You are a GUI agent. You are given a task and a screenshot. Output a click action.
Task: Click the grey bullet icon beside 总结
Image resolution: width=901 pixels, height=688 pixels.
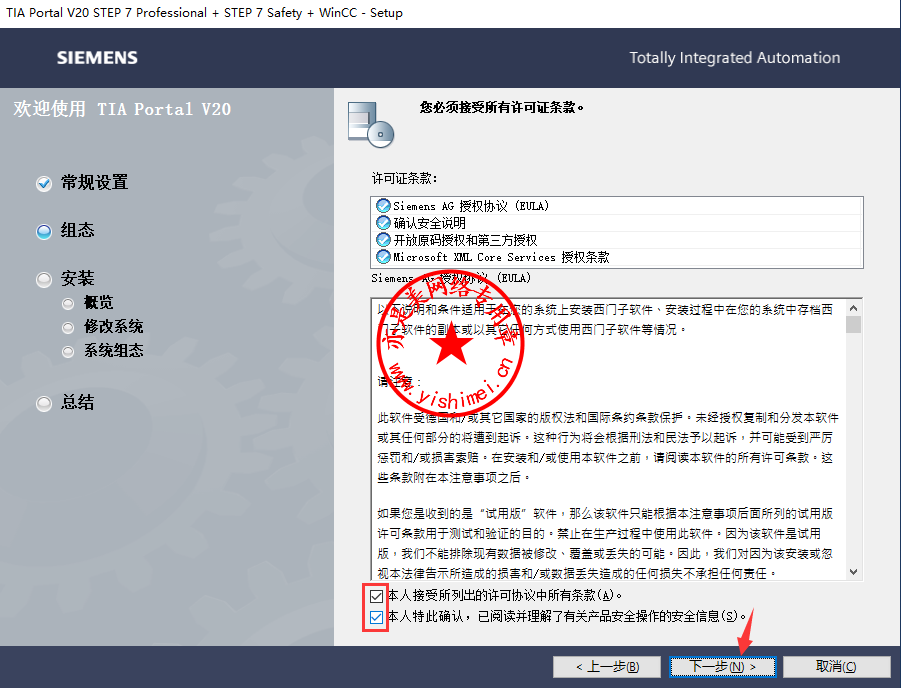[44, 404]
